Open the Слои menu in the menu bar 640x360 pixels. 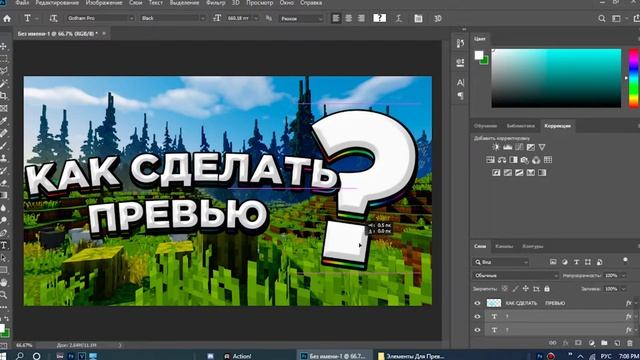coord(136,3)
